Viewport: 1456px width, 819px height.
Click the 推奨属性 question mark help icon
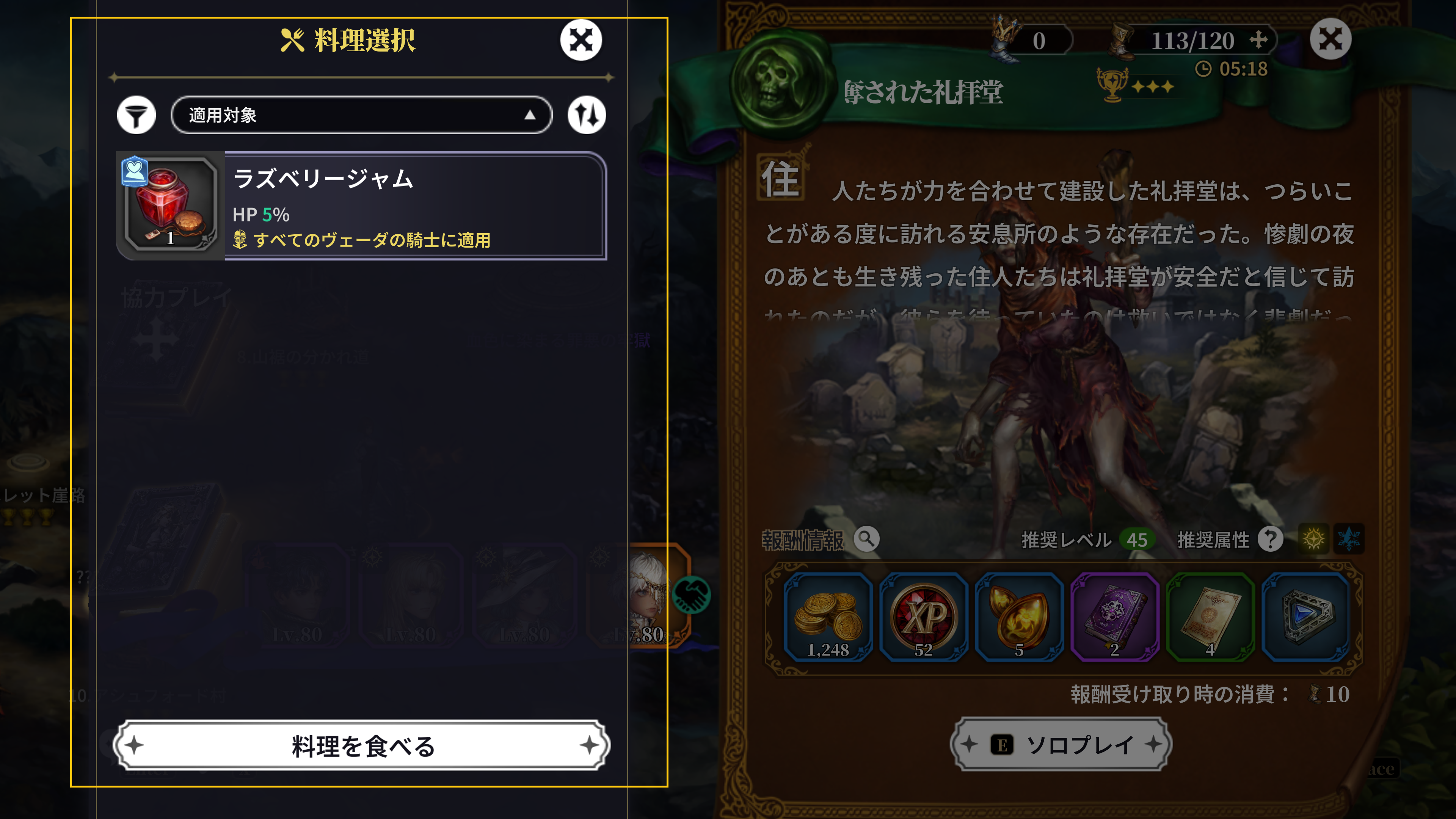(x=1270, y=539)
